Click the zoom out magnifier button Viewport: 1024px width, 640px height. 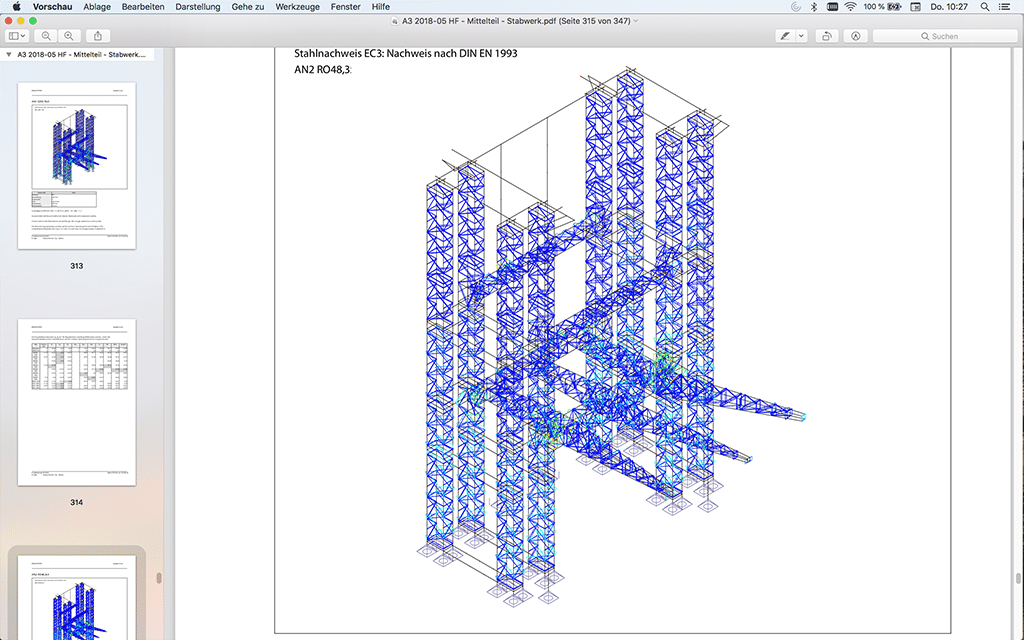46,36
